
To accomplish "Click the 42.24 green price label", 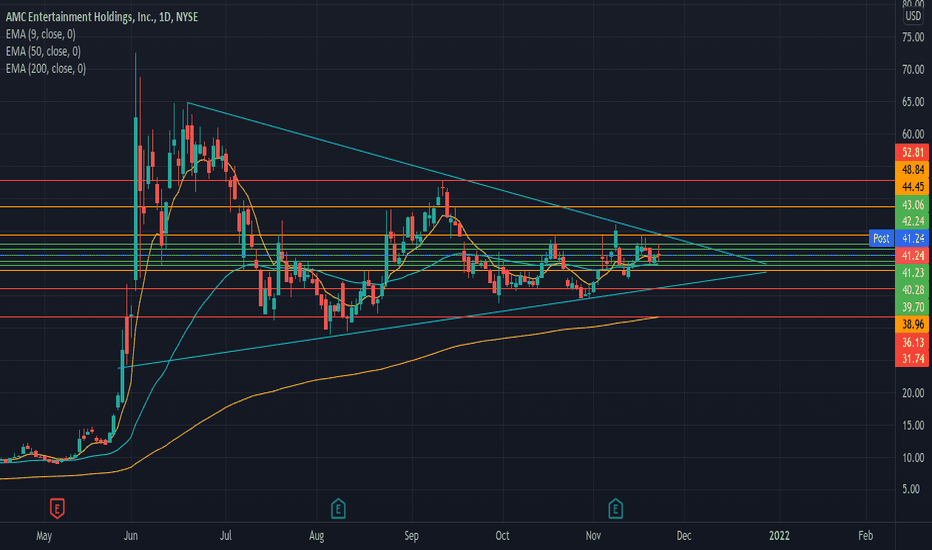I will pyautogui.click(x=912, y=221).
